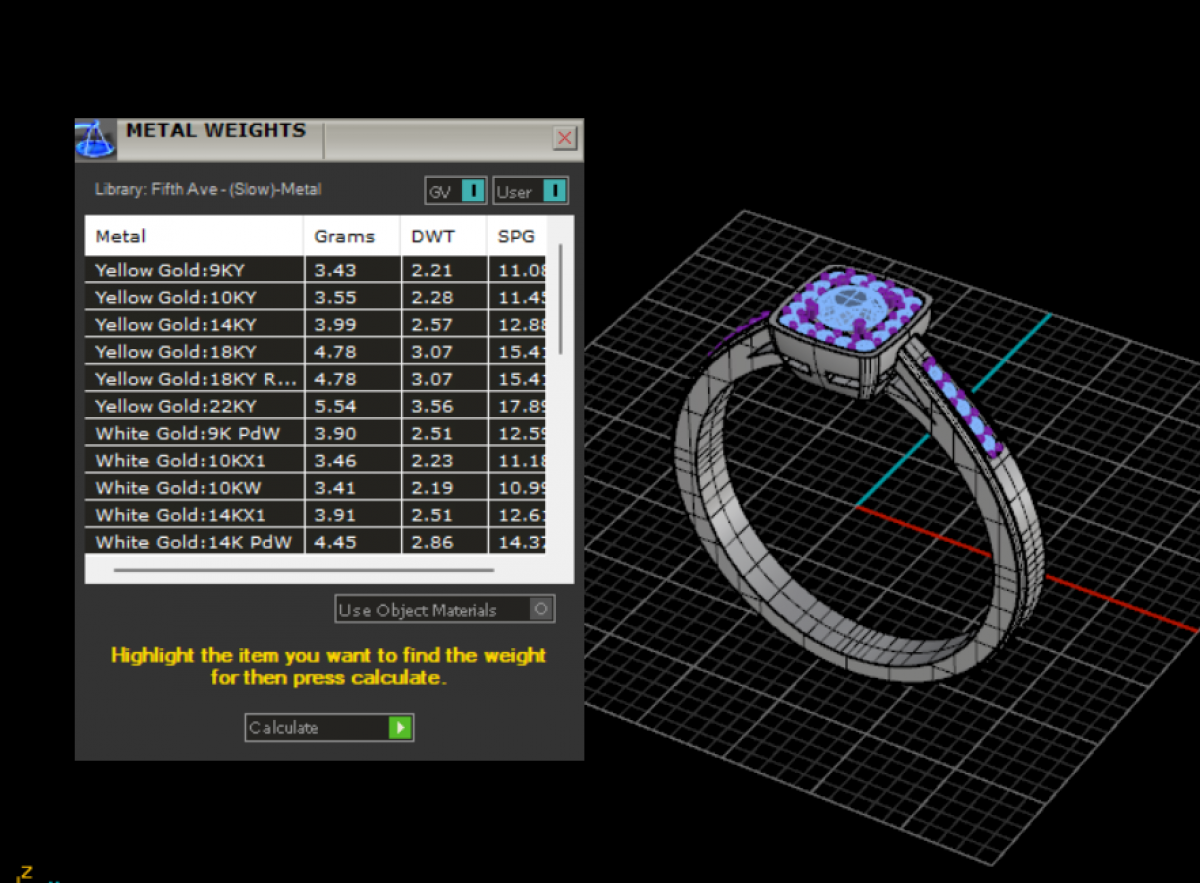1200x883 pixels.
Task: Choose the Yellow Gold:9KY row
Action: pyautogui.click(x=172, y=270)
